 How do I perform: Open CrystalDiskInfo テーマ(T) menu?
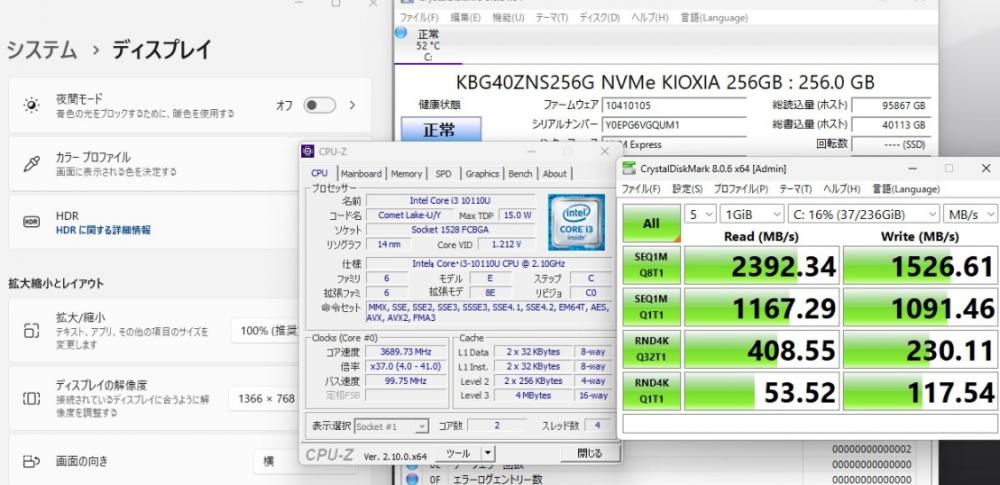pyautogui.click(x=552, y=18)
